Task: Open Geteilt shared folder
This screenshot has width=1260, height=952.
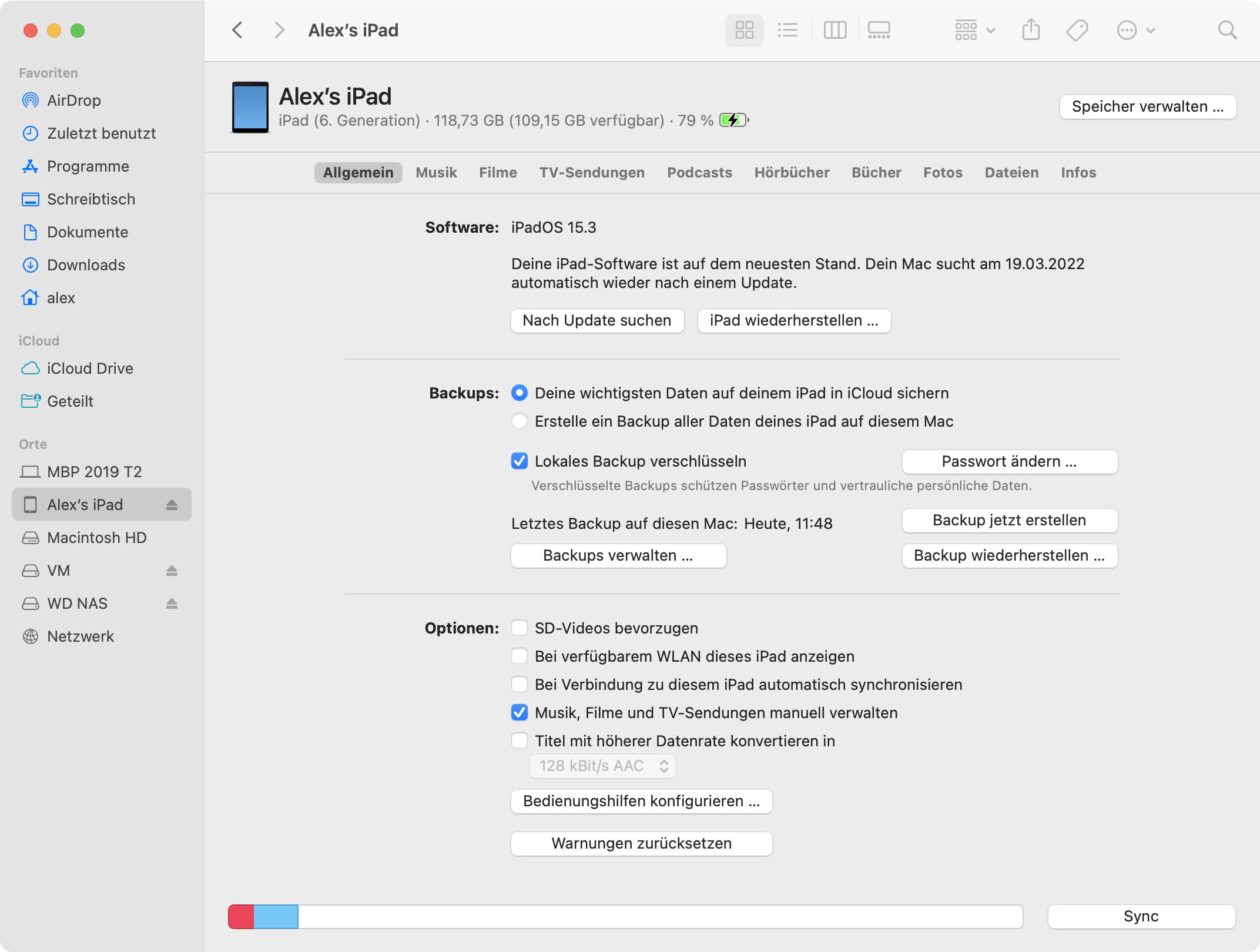Action: click(102, 401)
